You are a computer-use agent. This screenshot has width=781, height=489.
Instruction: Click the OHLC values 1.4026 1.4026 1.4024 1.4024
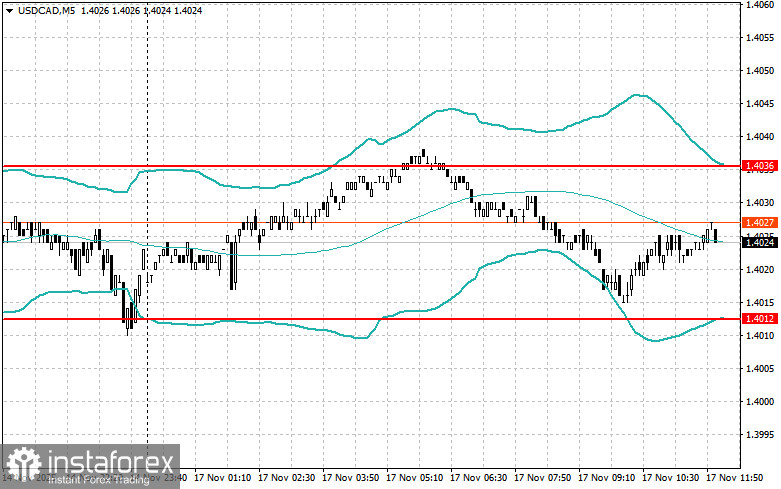(x=141, y=10)
